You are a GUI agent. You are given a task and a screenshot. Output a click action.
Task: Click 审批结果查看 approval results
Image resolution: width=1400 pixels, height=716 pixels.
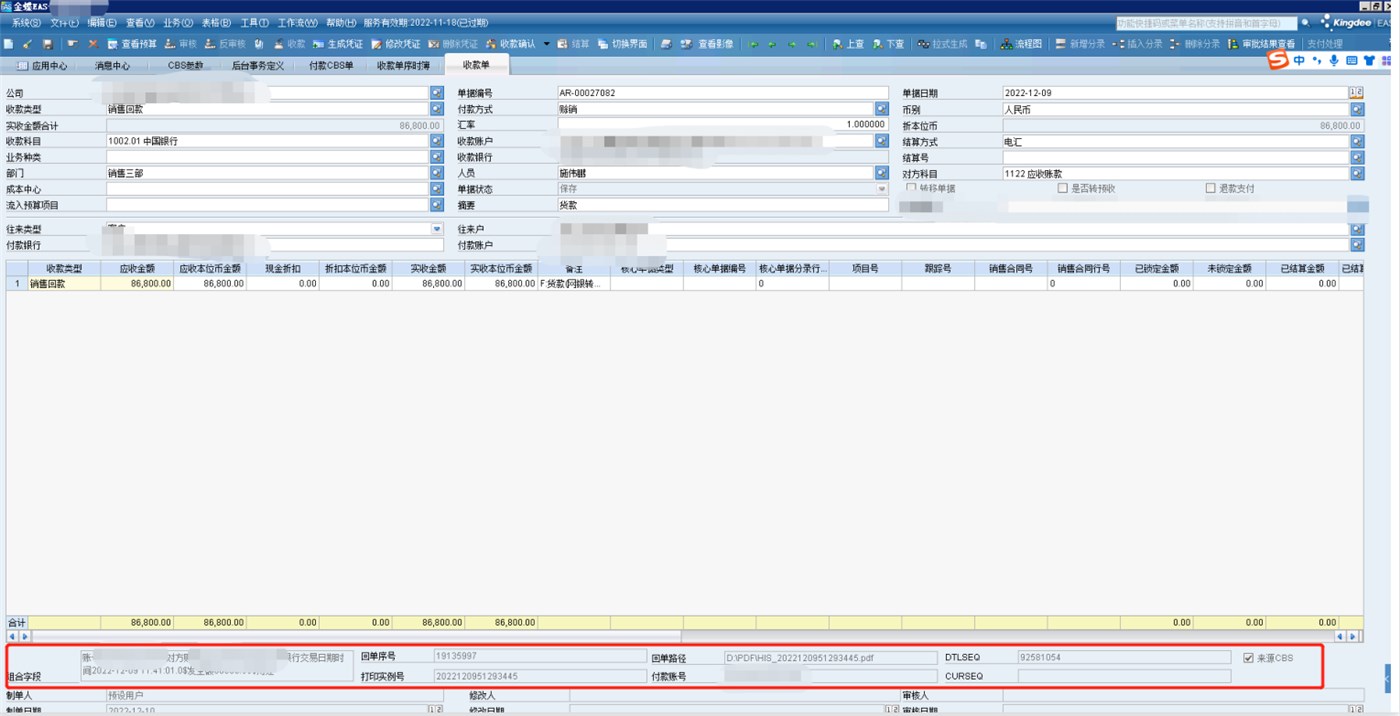point(1261,44)
